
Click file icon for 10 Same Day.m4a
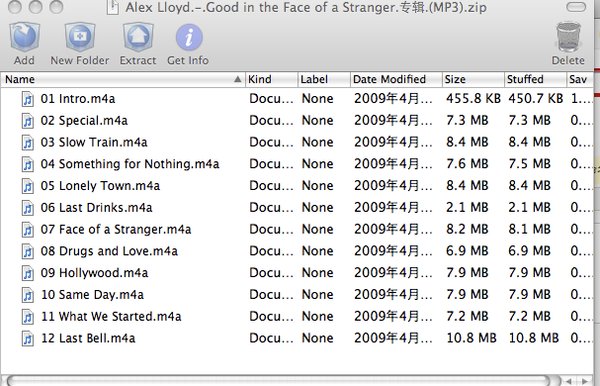click(x=28, y=295)
